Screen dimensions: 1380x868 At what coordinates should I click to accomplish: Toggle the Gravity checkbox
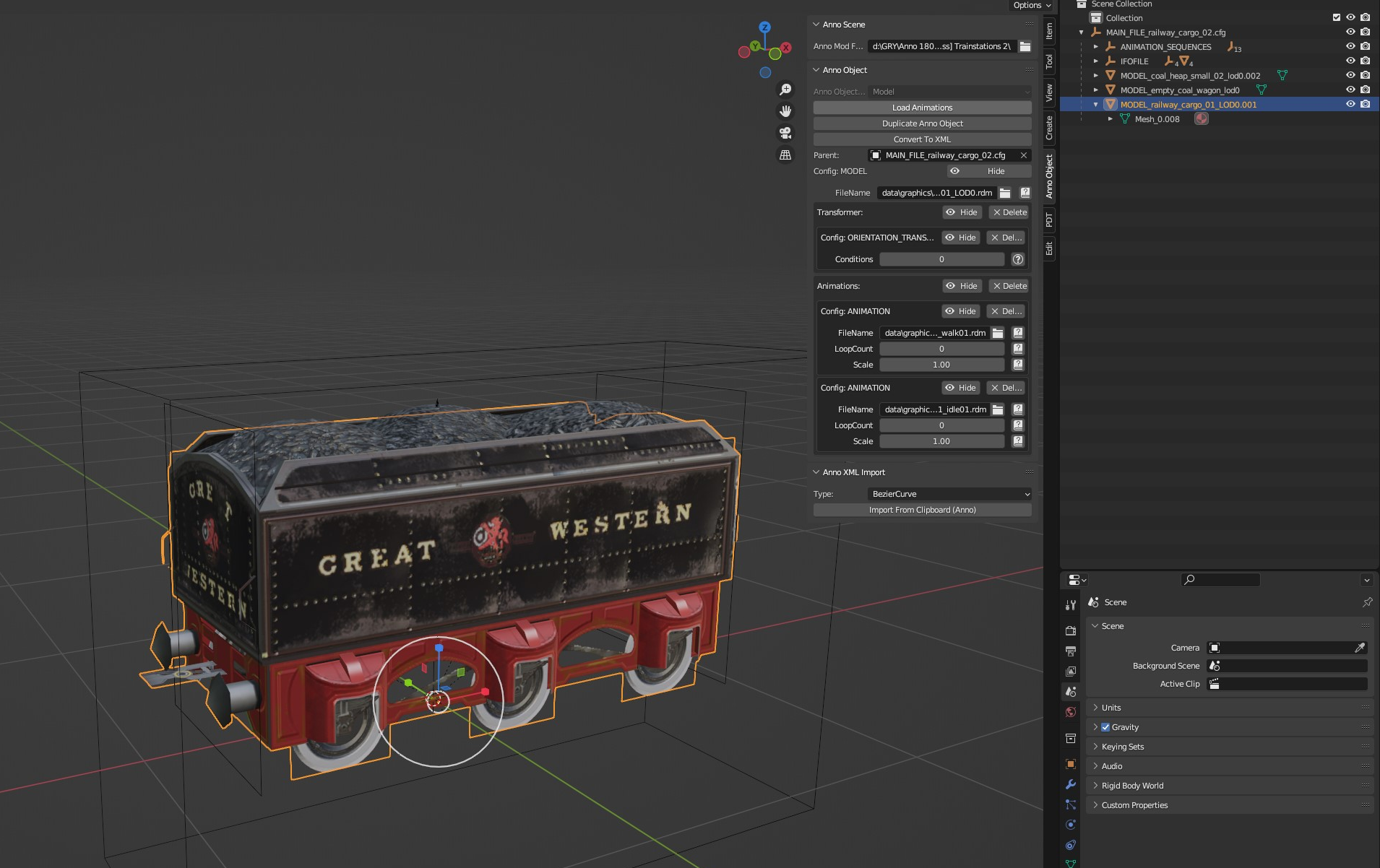(x=1105, y=727)
